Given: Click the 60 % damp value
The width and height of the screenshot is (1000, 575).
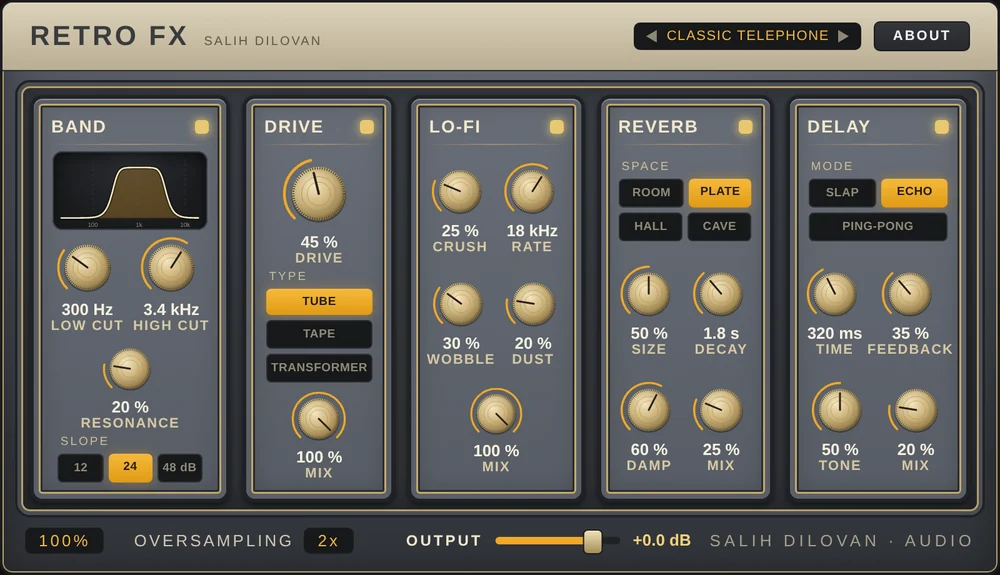Looking at the screenshot, I should pos(649,450).
